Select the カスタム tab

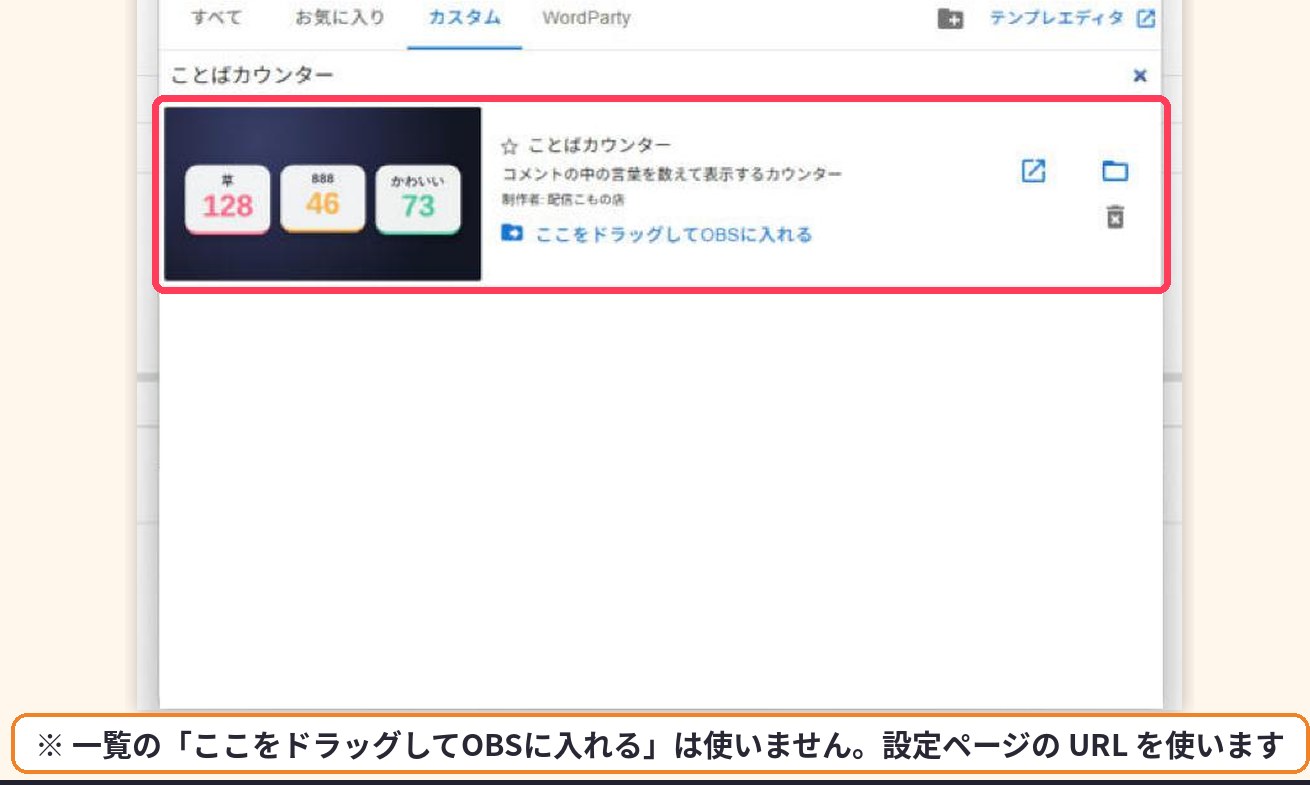pyautogui.click(x=464, y=18)
